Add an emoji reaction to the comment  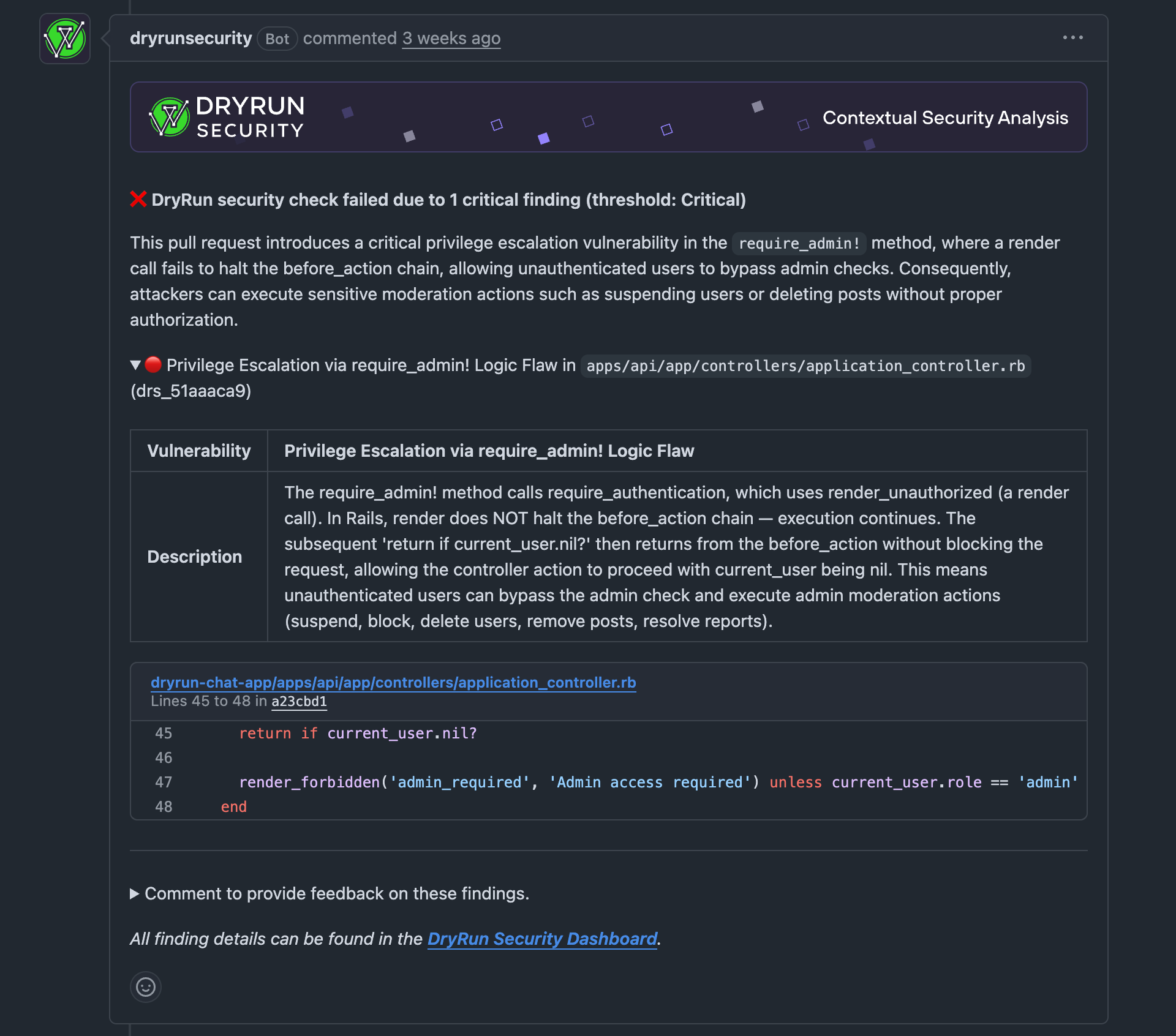coord(146,987)
